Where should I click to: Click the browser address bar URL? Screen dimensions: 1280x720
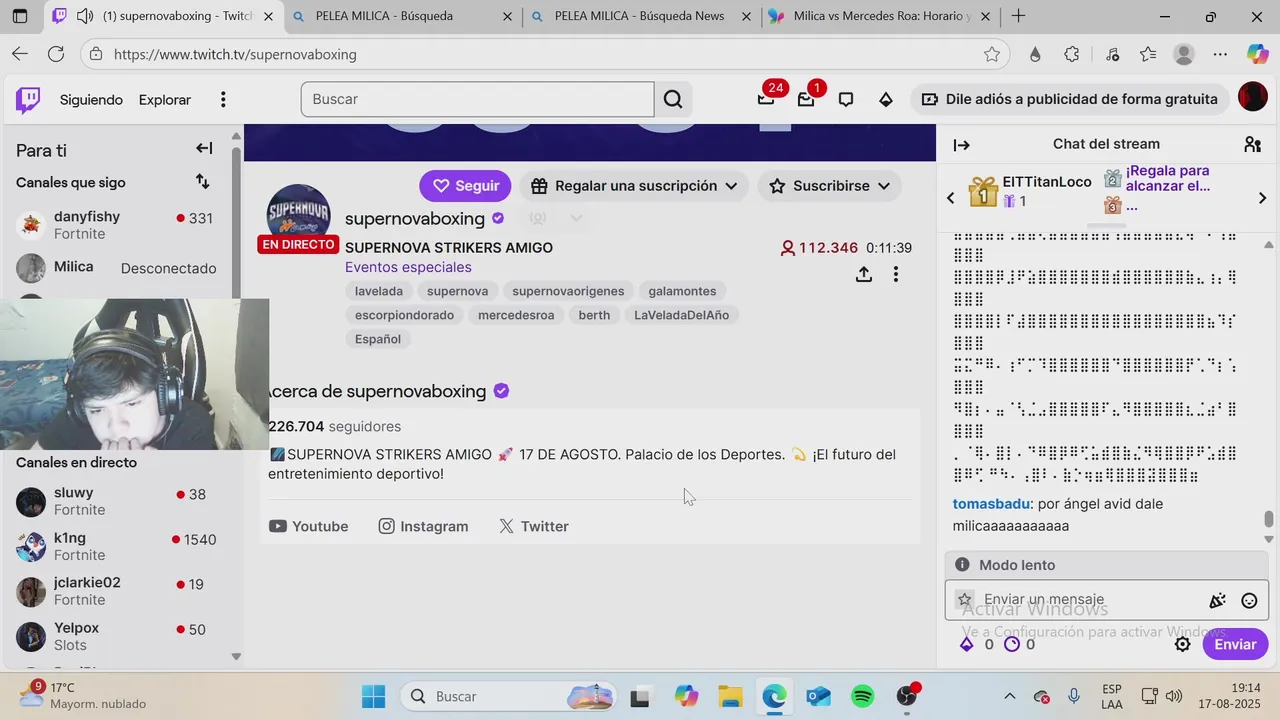pyautogui.click(x=235, y=54)
